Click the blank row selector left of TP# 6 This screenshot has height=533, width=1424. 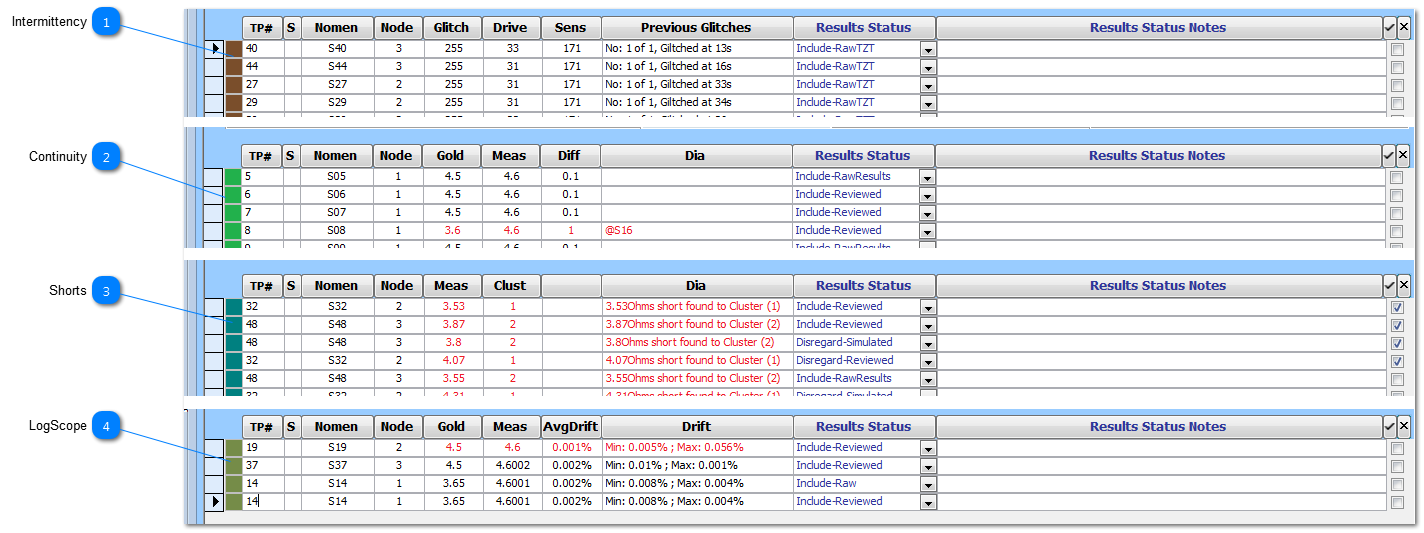coord(213,194)
